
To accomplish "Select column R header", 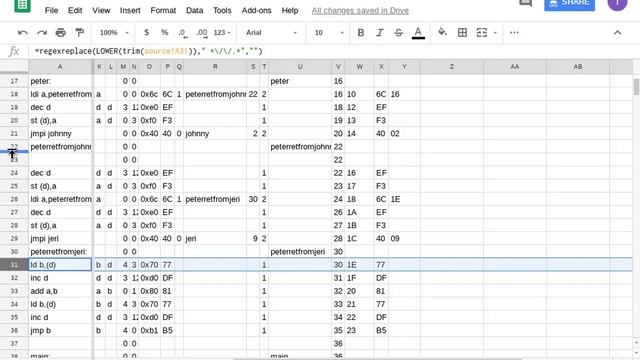I will click(215, 67).
